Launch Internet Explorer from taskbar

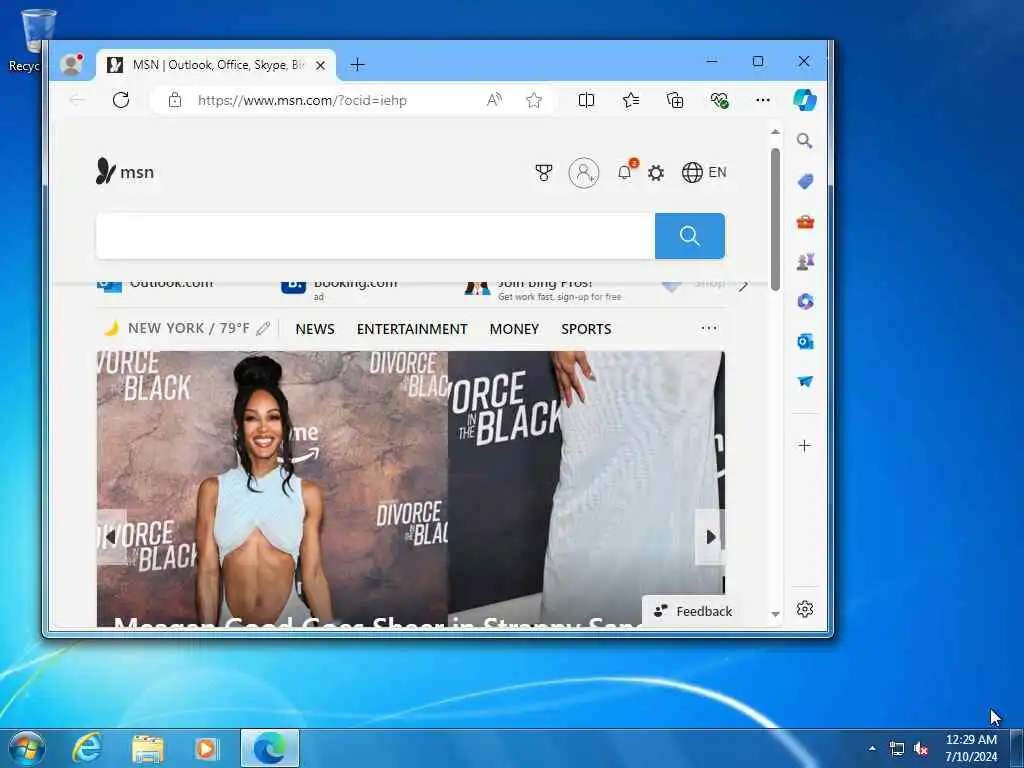(x=87, y=748)
